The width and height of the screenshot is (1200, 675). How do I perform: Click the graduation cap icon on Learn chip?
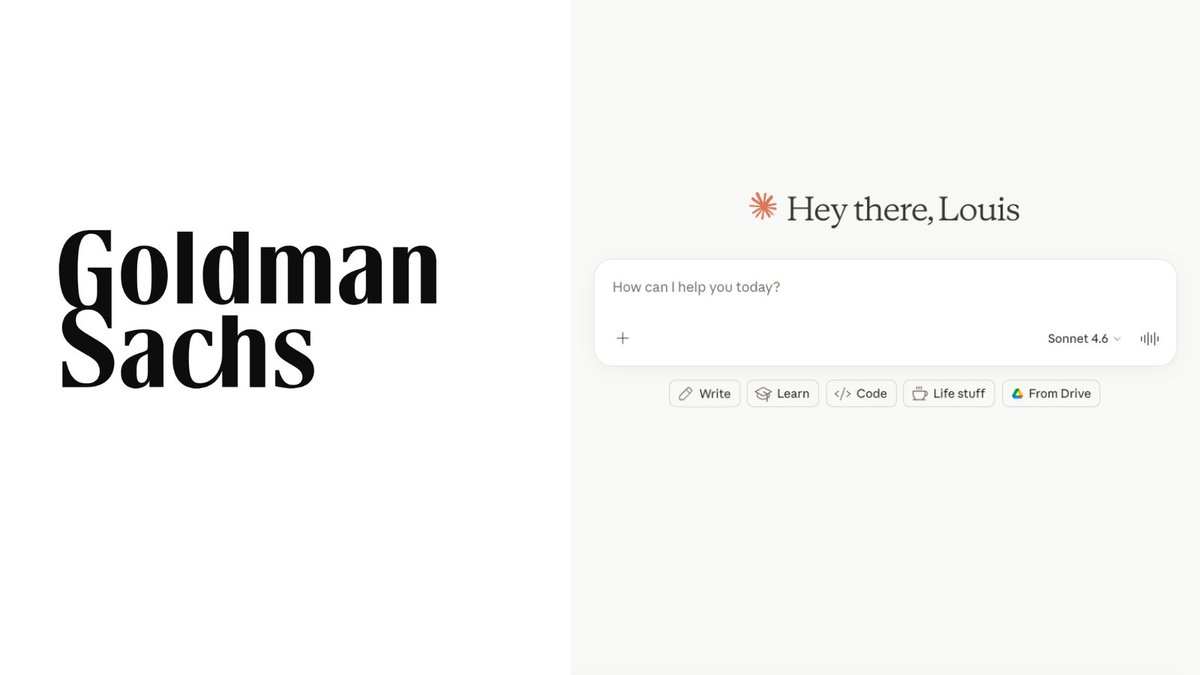click(x=763, y=394)
